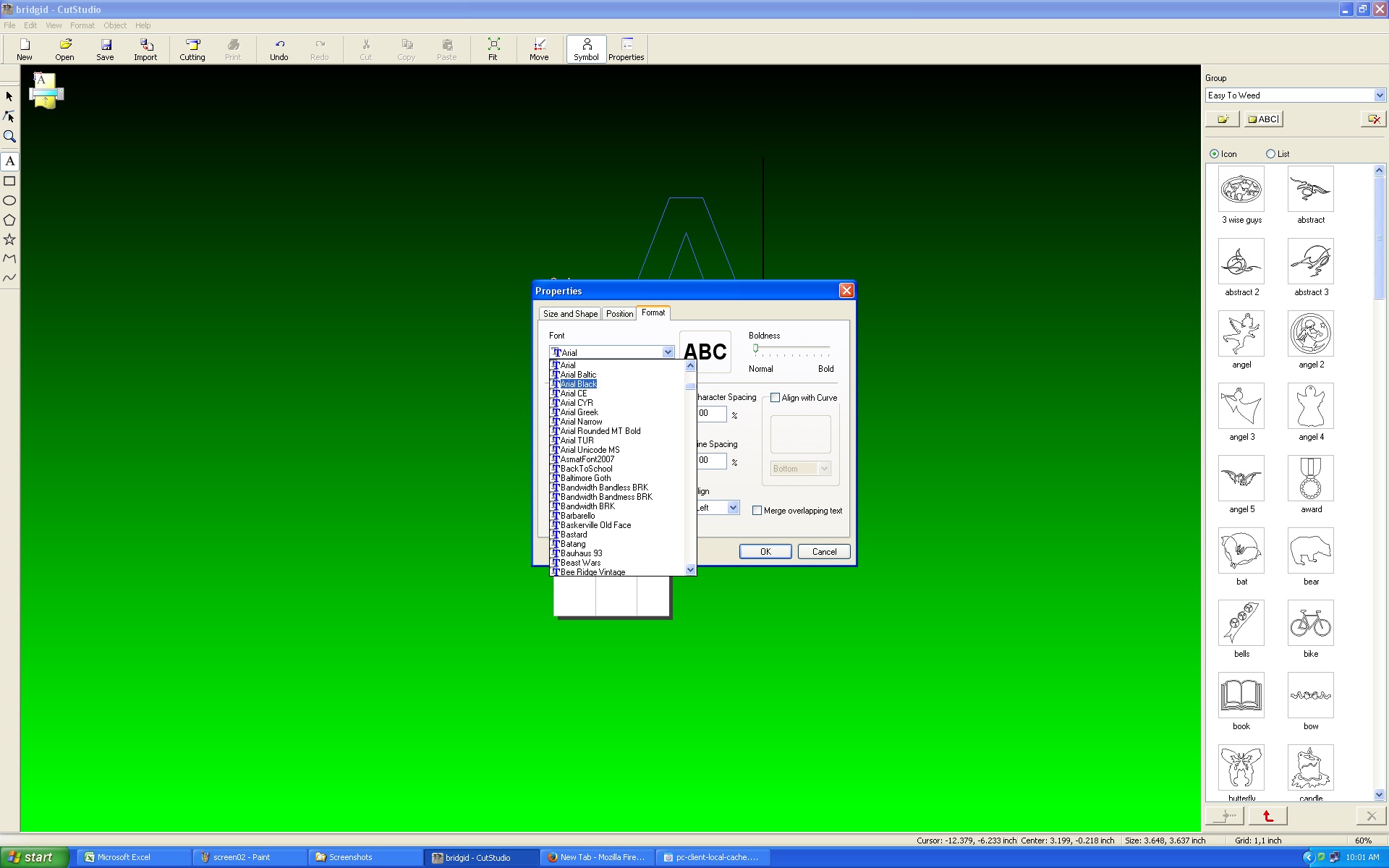Choose the Zoom magnifier tool
Viewport: 1389px width, 868px height.
pyautogui.click(x=9, y=137)
